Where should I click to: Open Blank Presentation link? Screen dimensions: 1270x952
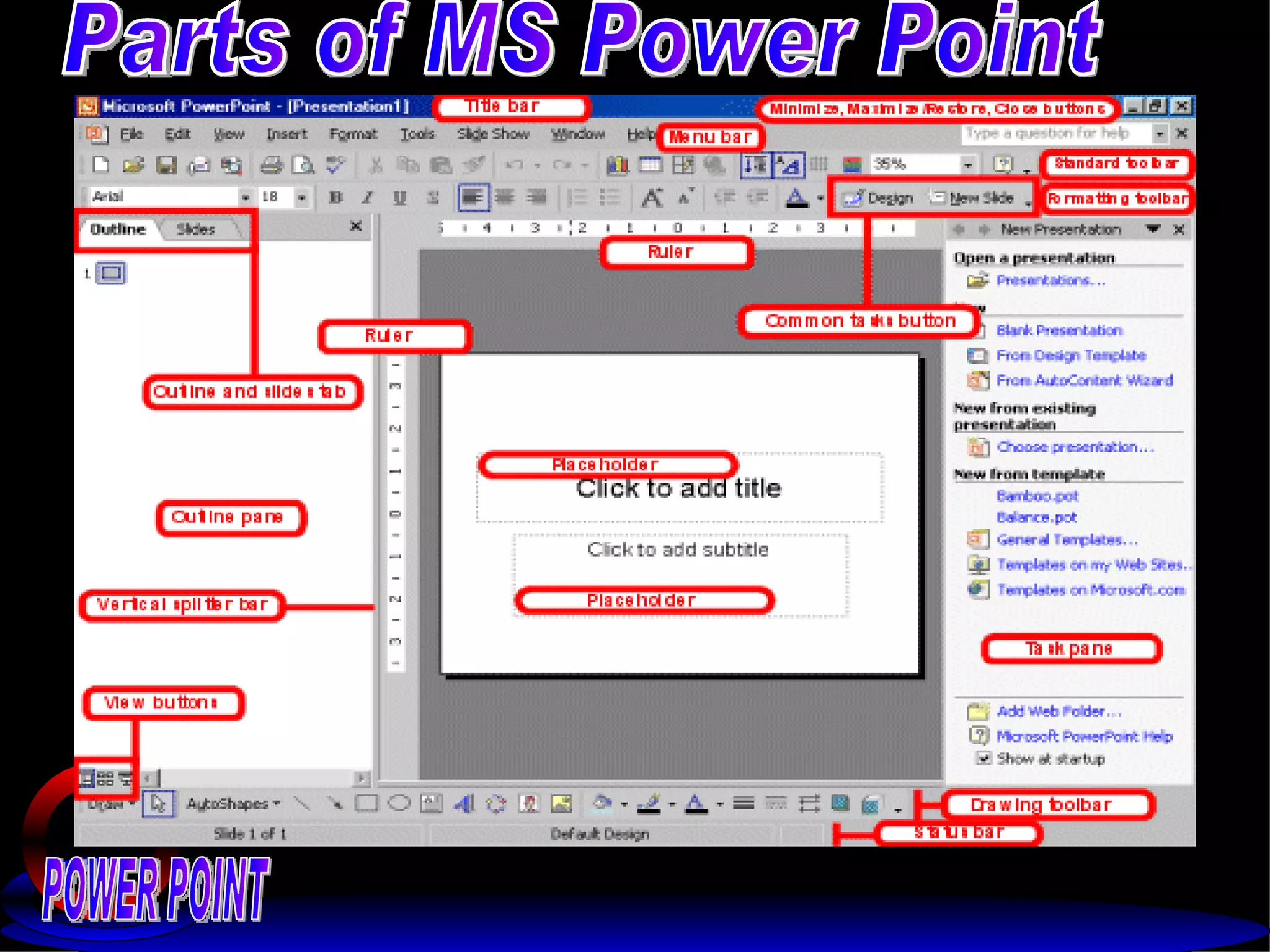tap(1059, 330)
